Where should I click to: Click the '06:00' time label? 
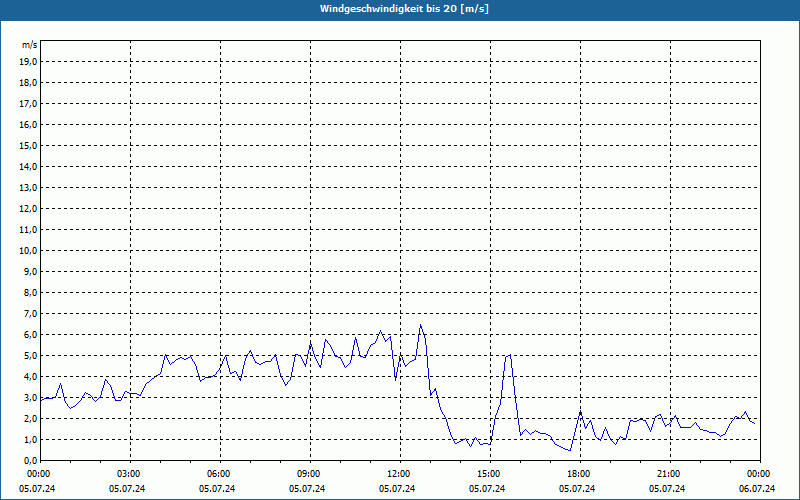[x=220, y=474]
